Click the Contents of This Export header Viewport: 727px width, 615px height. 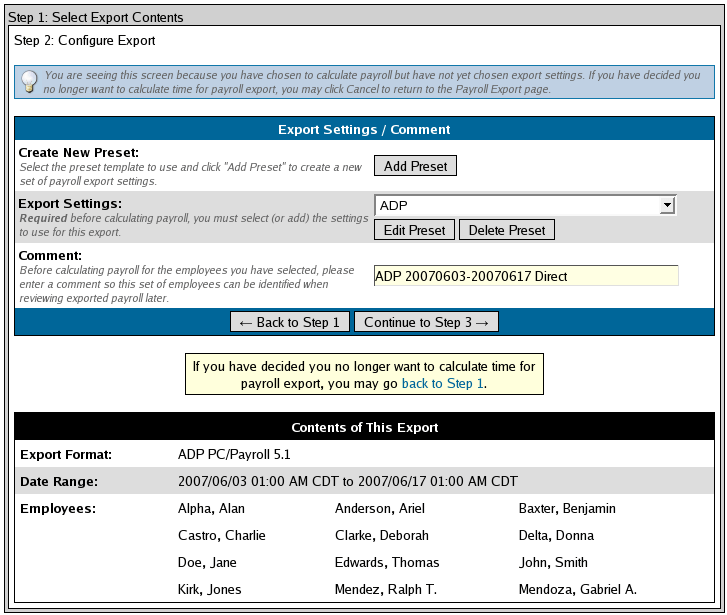coord(364,427)
